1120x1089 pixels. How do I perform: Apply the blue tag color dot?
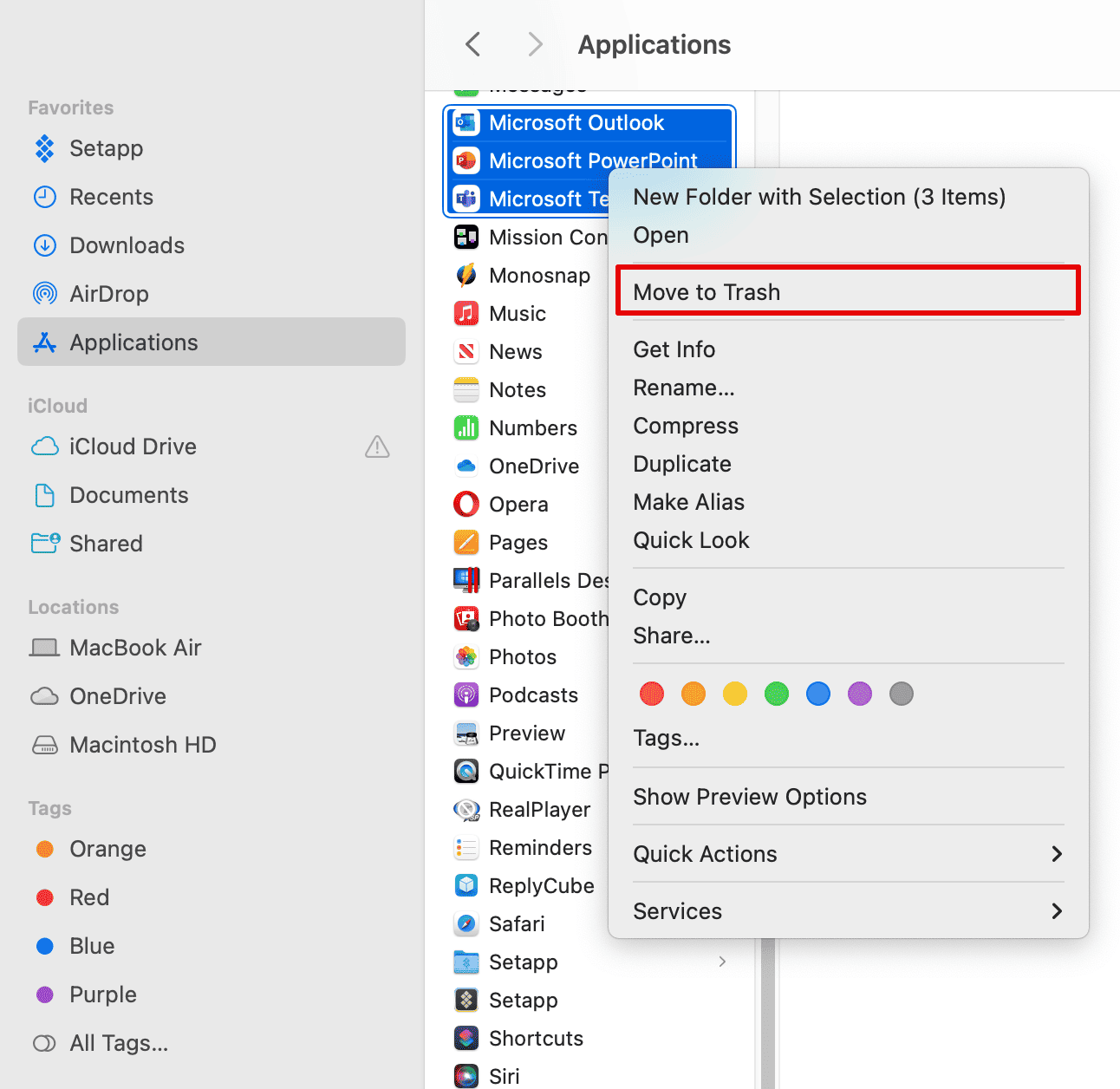[818, 694]
